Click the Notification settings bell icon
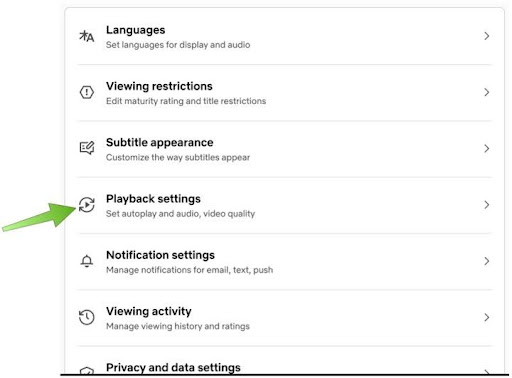This screenshot has width=512, height=378. pyautogui.click(x=87, y=261)
